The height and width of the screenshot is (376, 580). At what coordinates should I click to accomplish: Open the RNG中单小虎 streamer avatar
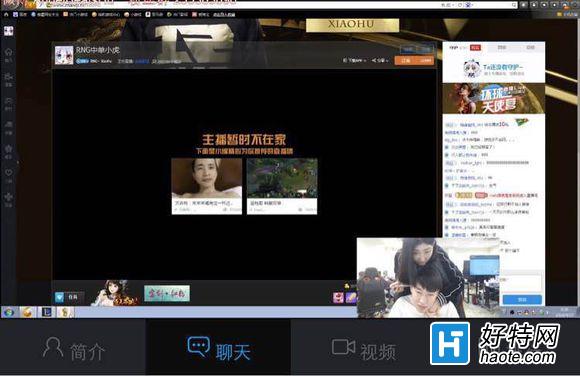(x=64, y=55)
